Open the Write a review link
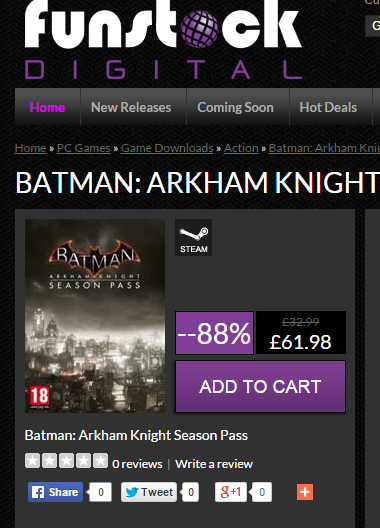This screenshot has height=528, width=380. pyautogui.click(x=214, y=464)
